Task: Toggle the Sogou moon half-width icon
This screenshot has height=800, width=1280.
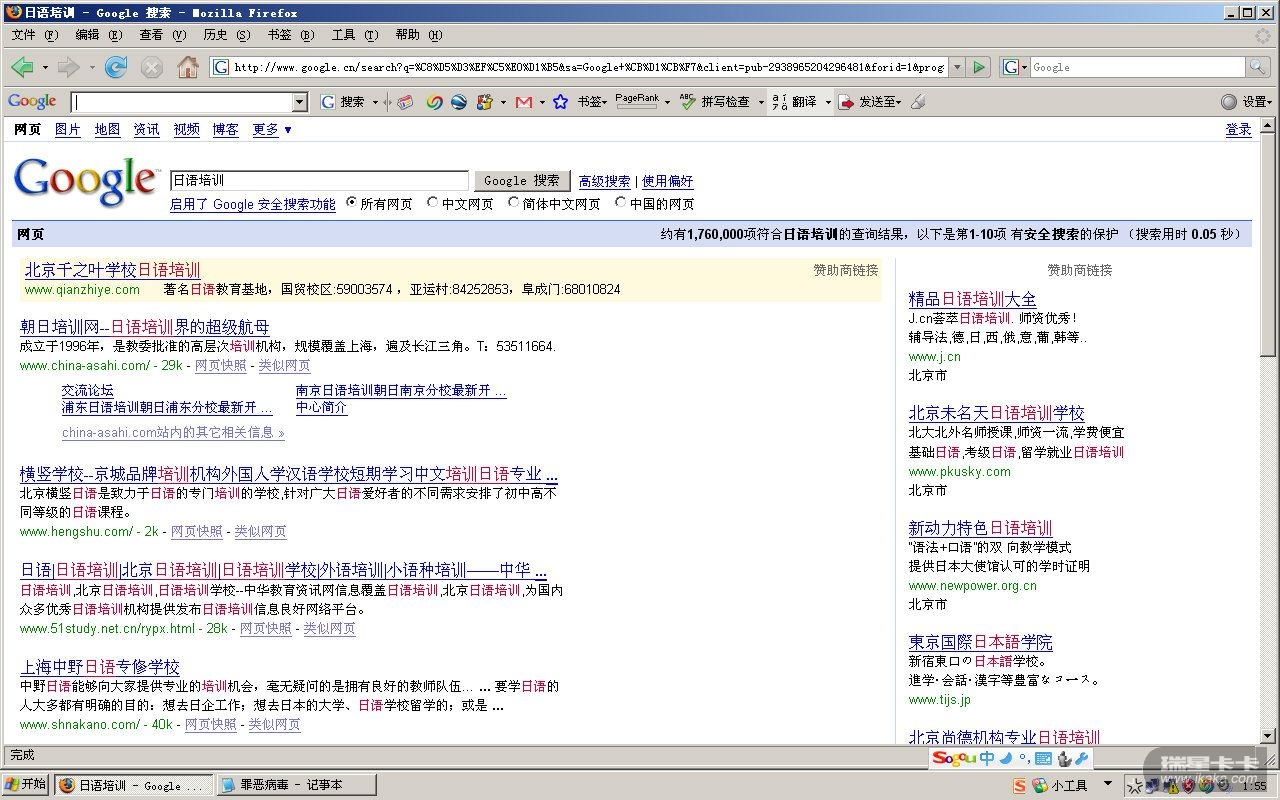Action: point(1005,759)
